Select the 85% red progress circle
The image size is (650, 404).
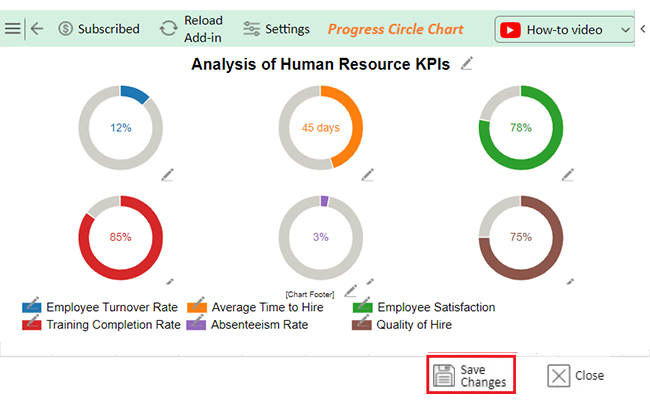click(x=121, y=237)
